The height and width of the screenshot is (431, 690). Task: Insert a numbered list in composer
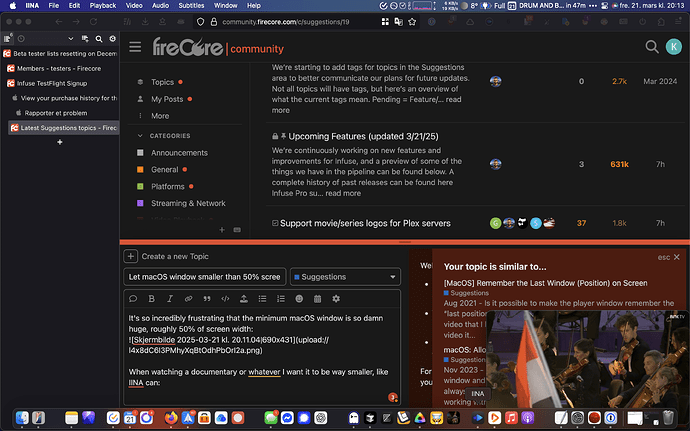tap(281, 299)
